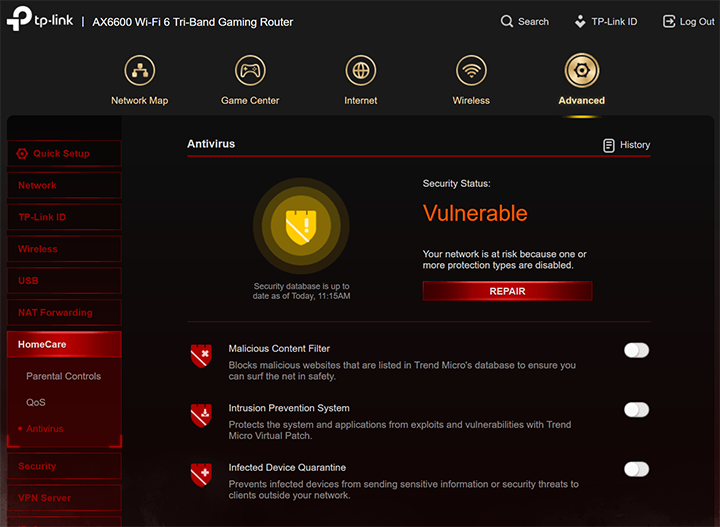
Task: Open Parental Controls submenu item
Action: [x=63, y=377]
